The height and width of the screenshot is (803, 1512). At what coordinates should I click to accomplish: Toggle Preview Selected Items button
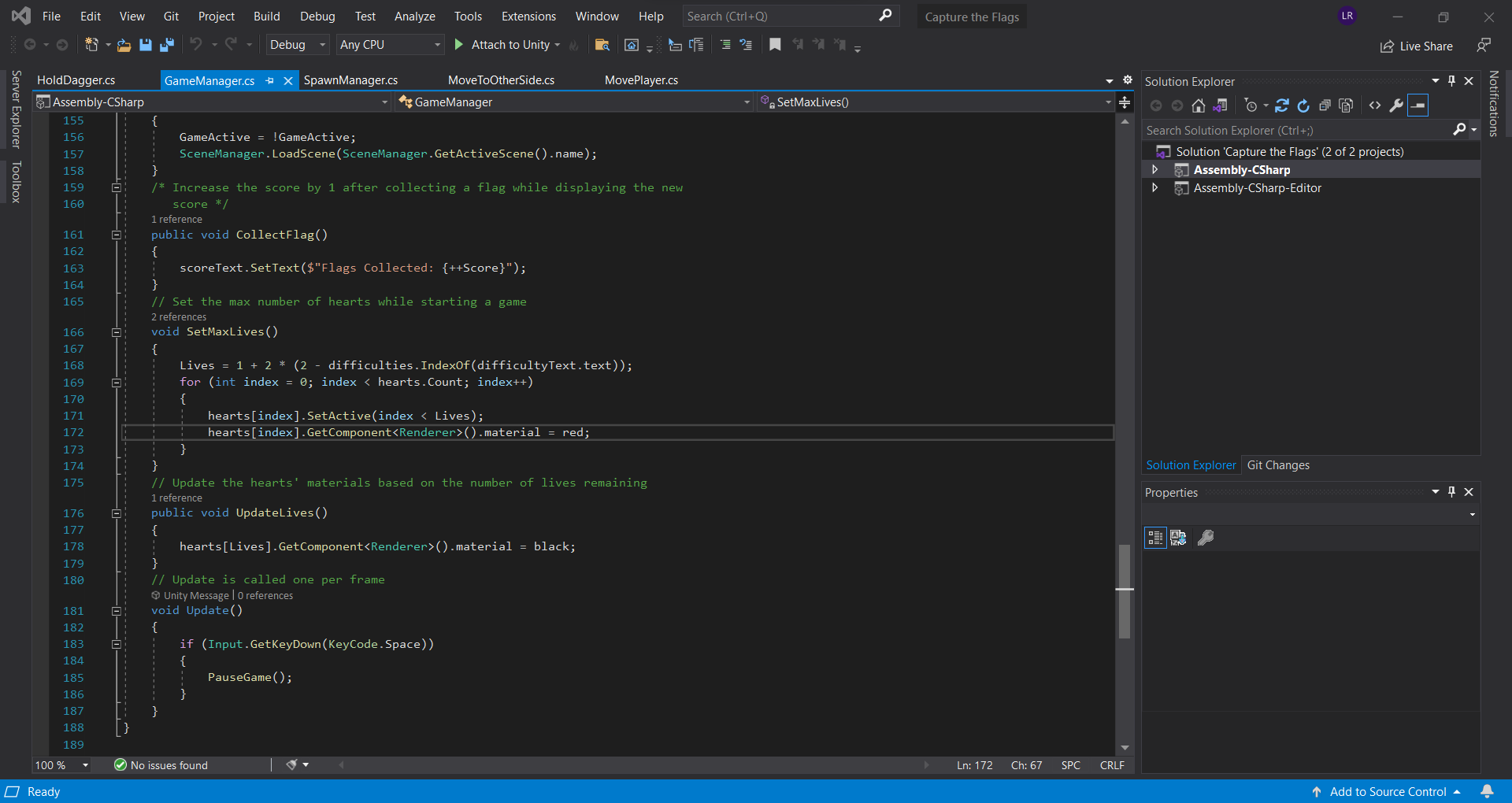pos(1417,105)
